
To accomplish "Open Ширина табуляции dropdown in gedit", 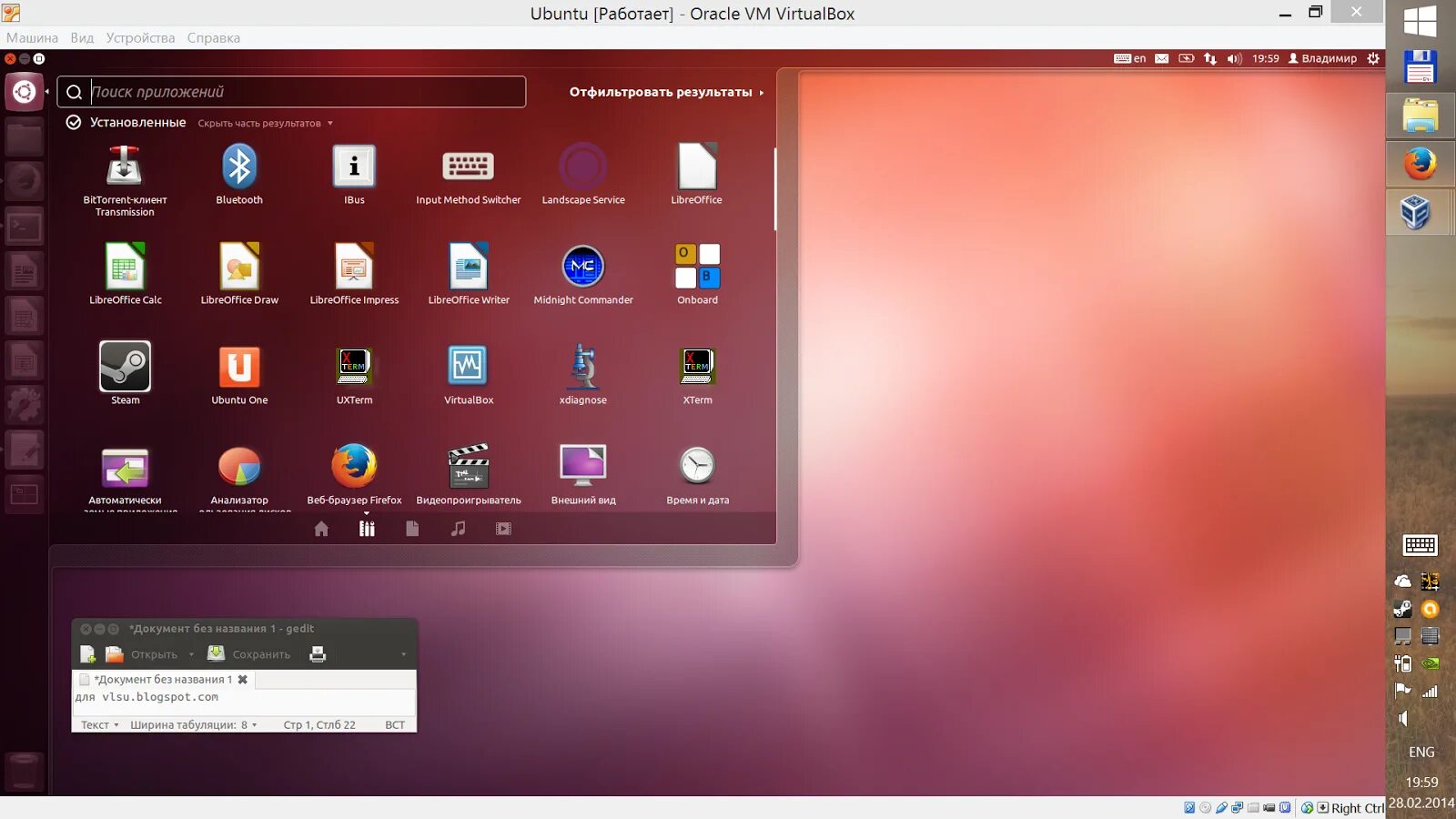I will [x=194, y=725].
